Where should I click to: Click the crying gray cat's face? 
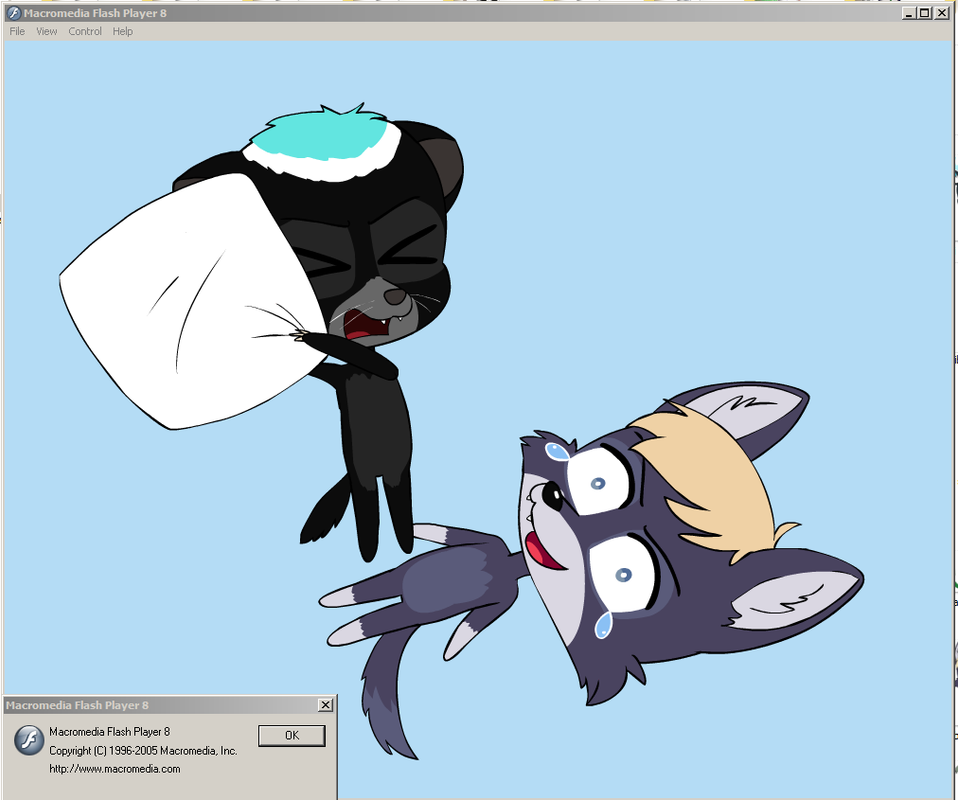click(611, 544)
